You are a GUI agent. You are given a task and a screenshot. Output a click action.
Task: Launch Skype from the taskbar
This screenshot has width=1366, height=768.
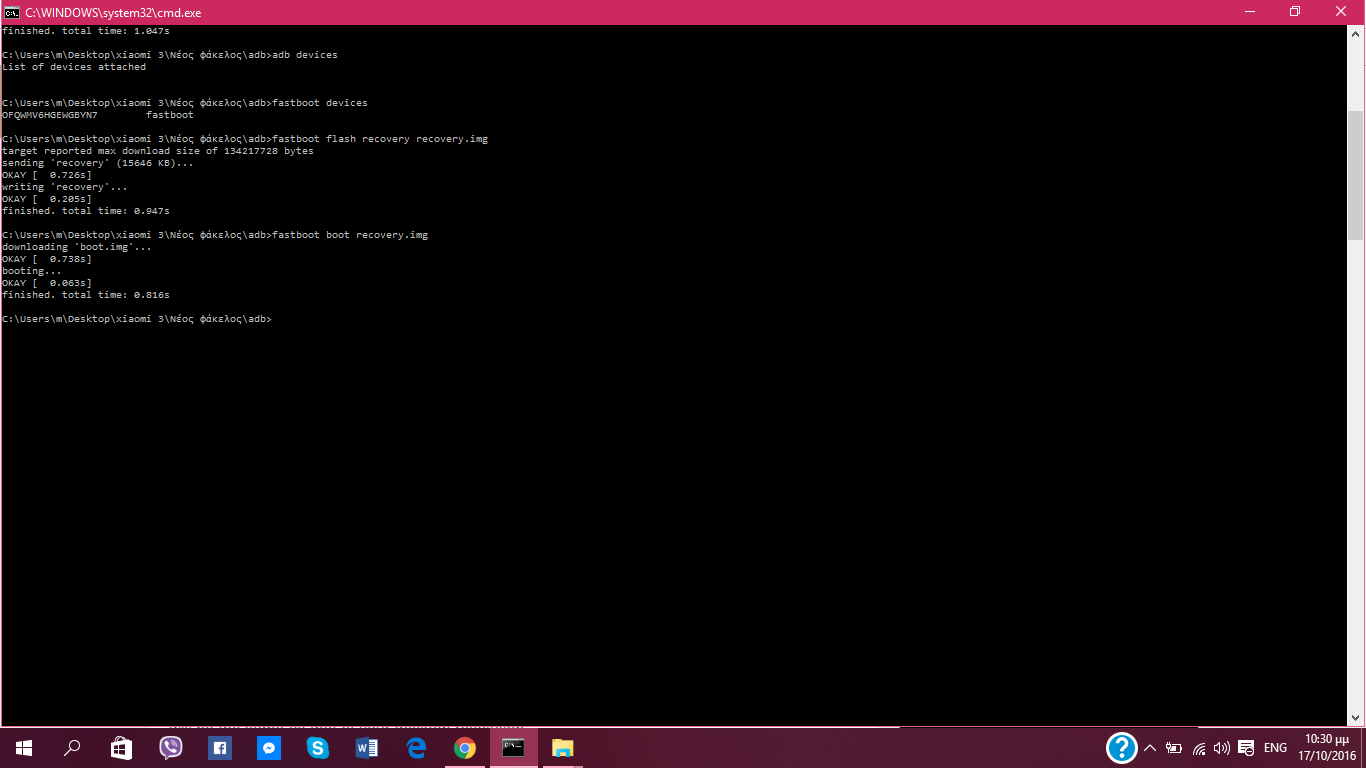[x=318, y=747]
